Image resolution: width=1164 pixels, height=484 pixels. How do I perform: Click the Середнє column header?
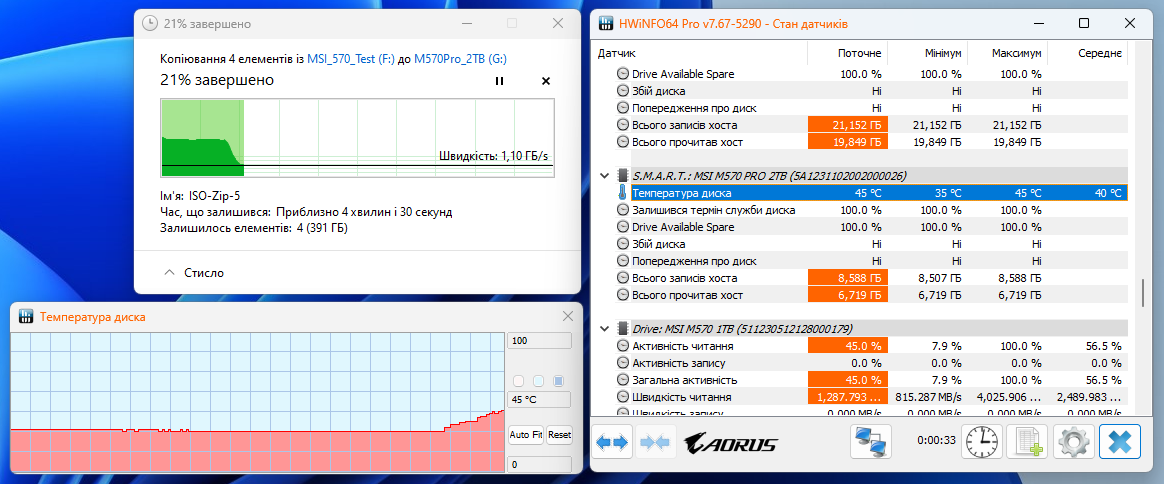[1088, 54]
